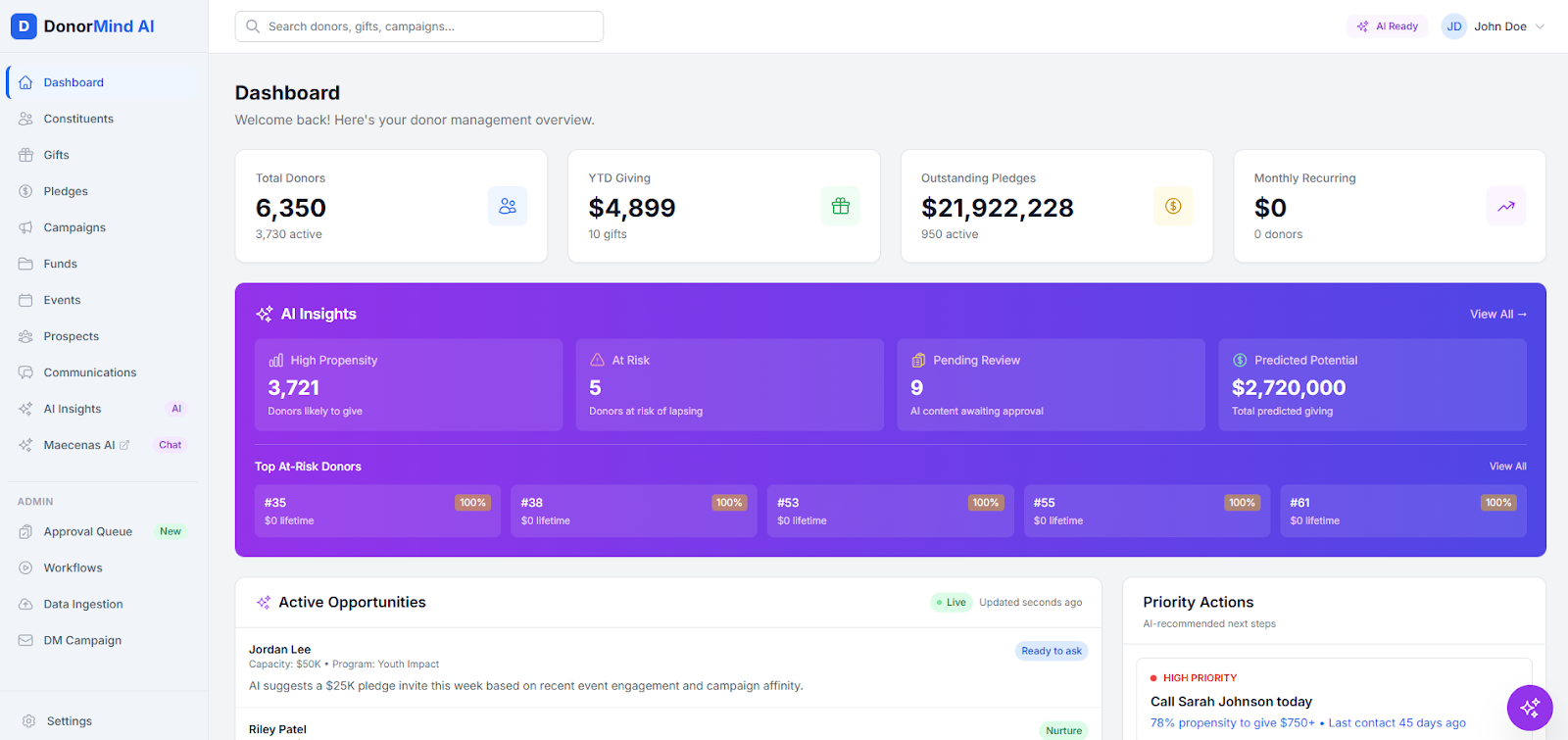1568x740 pixels.
Task: Open Prospects in the sidebar
Action: tap(103, 336)
